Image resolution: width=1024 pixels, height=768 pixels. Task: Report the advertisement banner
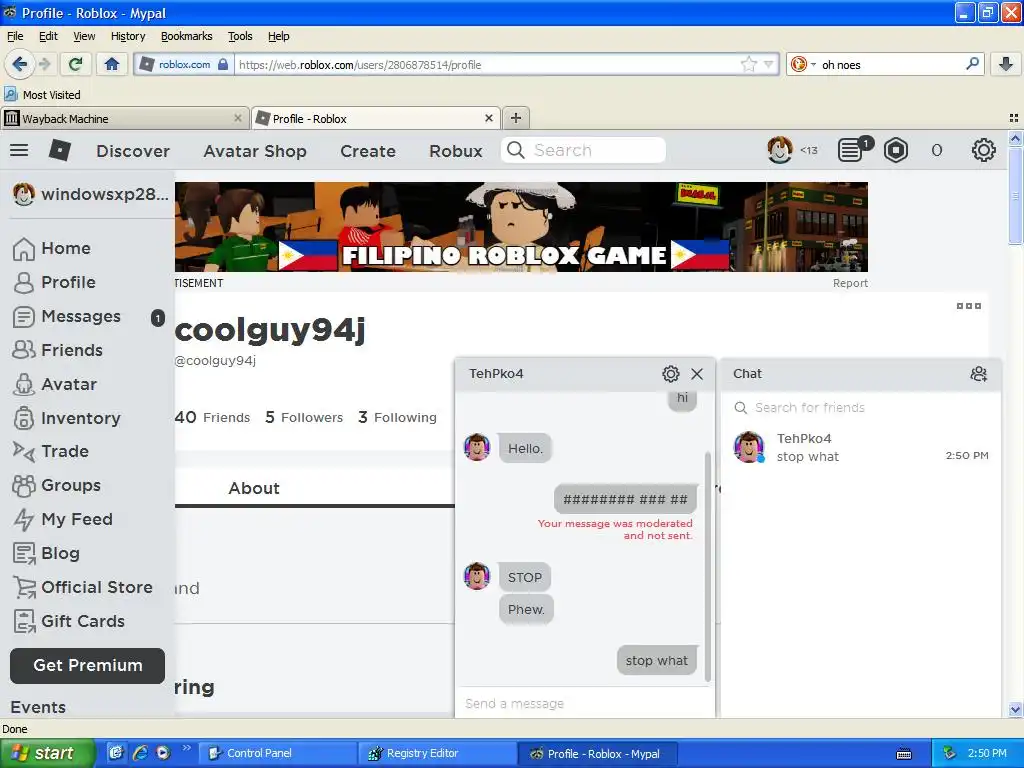[850, 283]
